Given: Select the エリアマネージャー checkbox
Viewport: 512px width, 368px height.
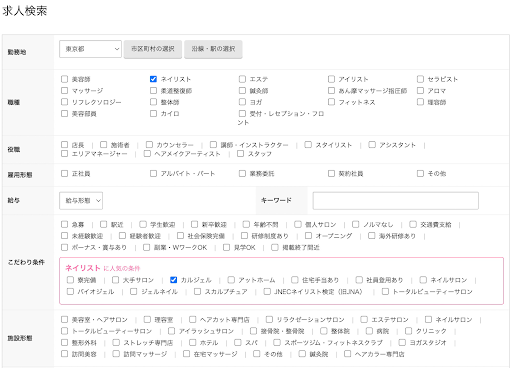Looking at the screenshot, I should coord(64,153).
